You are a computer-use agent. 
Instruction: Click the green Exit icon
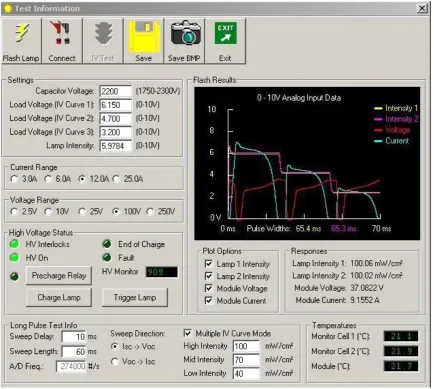226,33
